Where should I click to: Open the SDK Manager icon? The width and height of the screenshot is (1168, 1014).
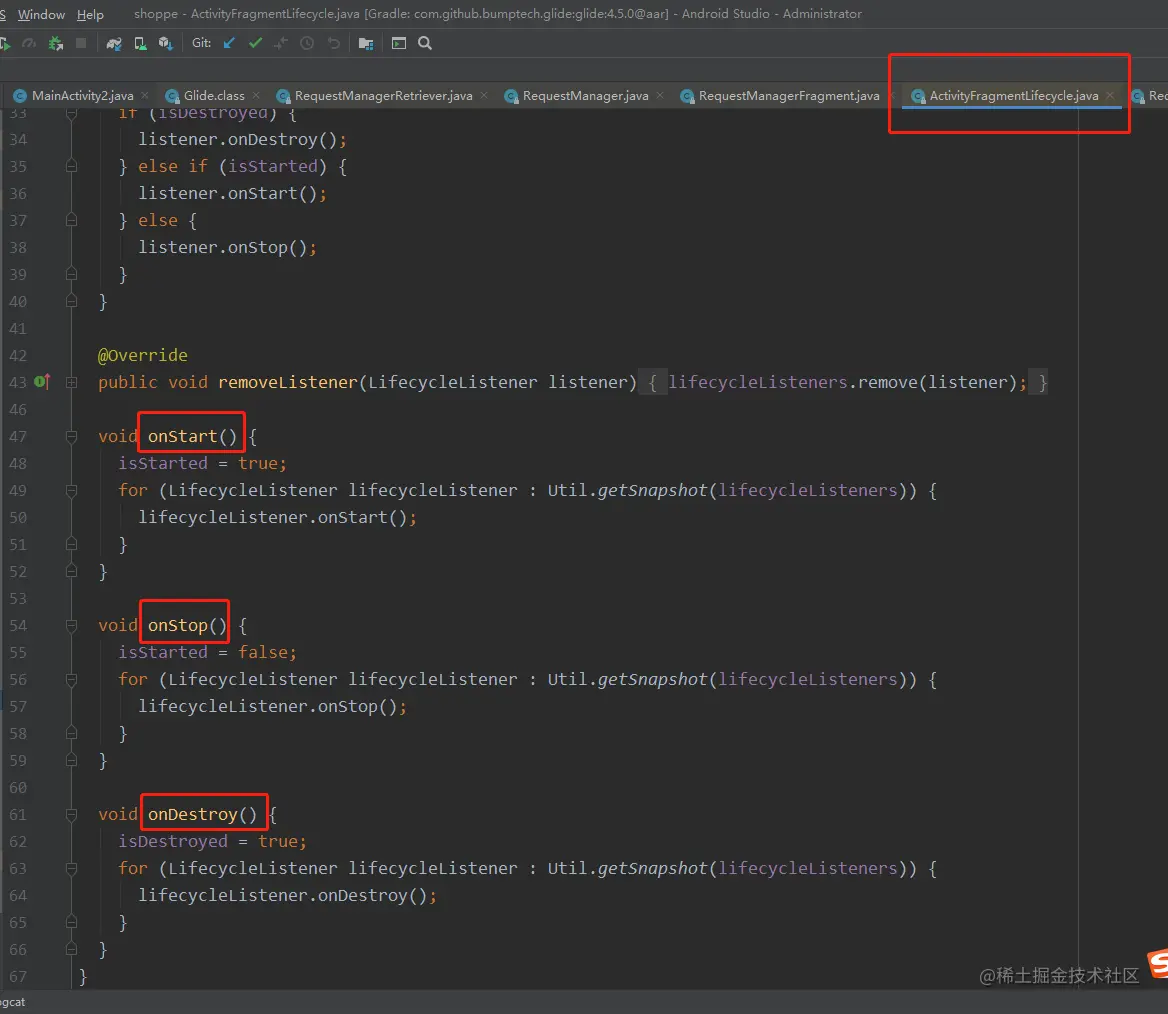[x=165, y=43]
